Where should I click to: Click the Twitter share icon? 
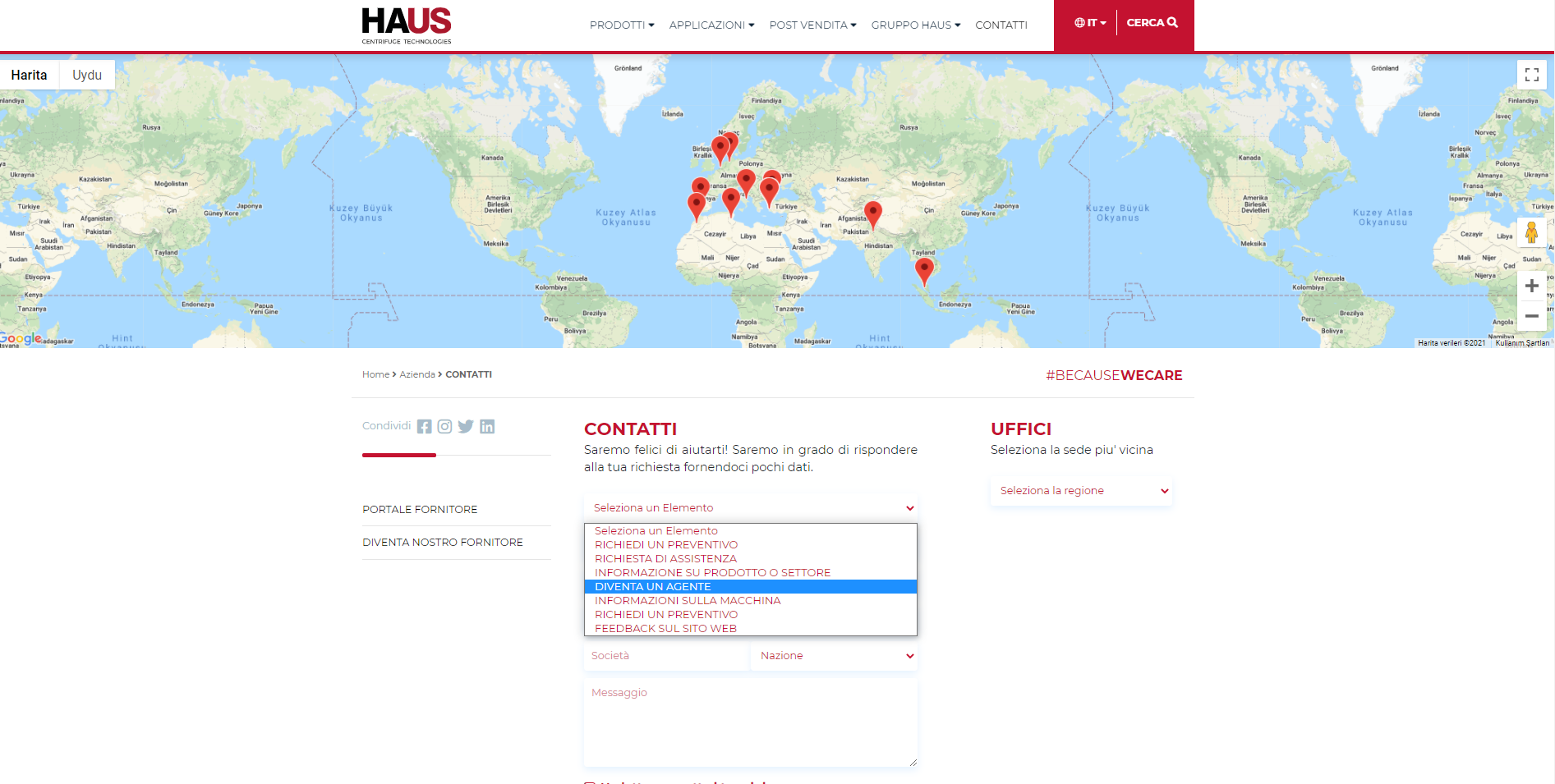(x=466, y=427)
